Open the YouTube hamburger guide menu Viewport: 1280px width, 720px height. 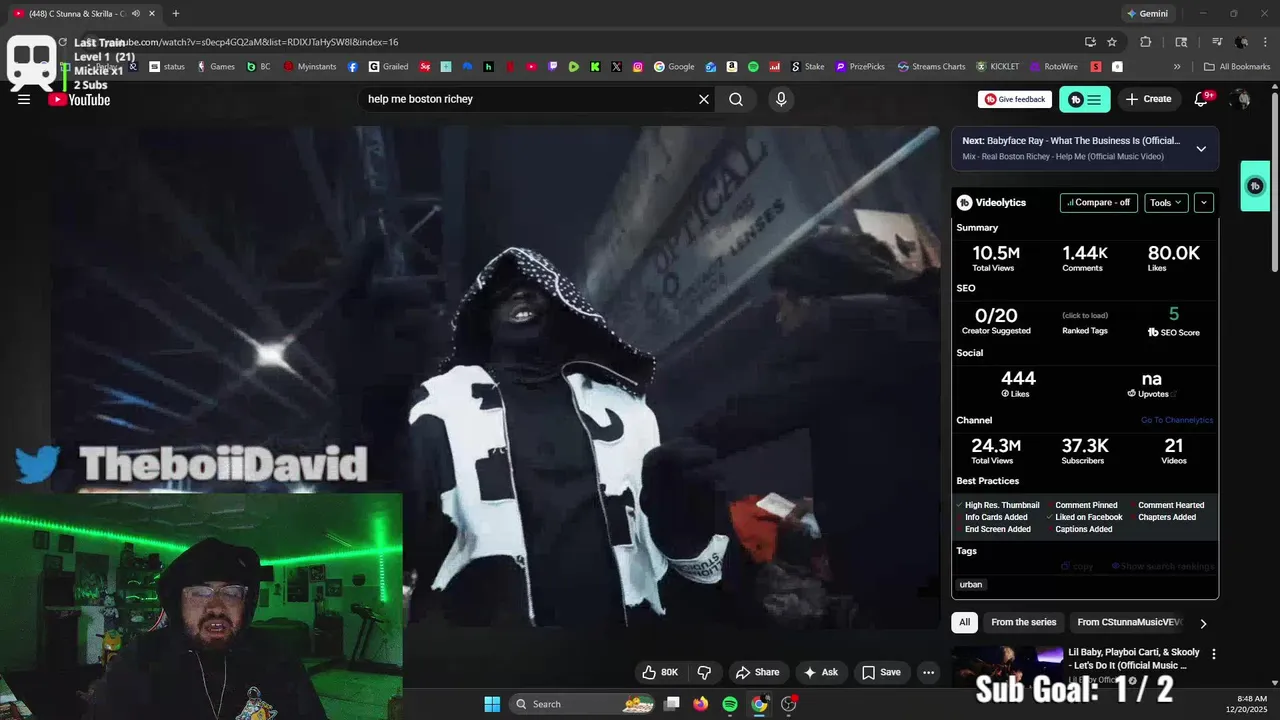click(24, 99)
